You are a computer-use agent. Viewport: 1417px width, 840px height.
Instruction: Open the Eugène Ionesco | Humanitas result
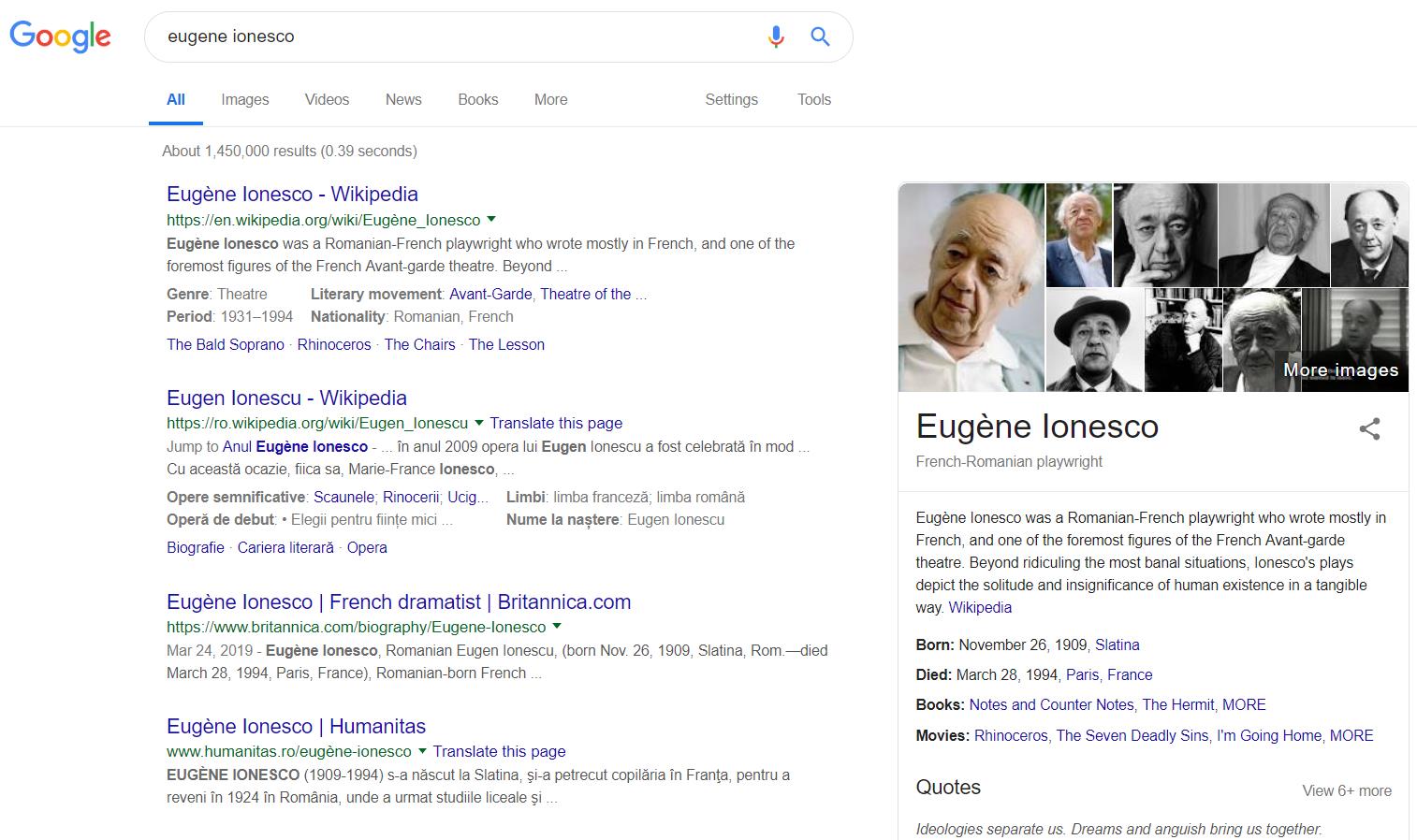(x=296, y=726)
